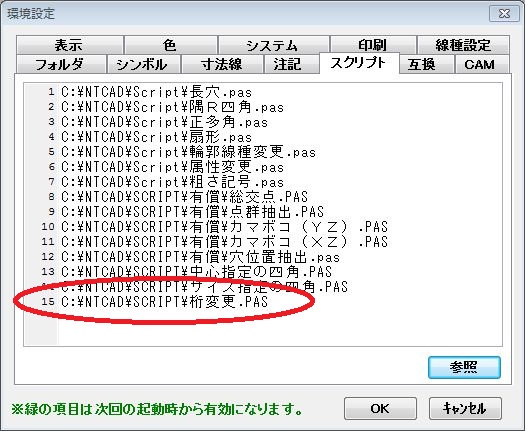
Task: Select the CAM tab
Action: pyautogui.click(x=482, y=64)
